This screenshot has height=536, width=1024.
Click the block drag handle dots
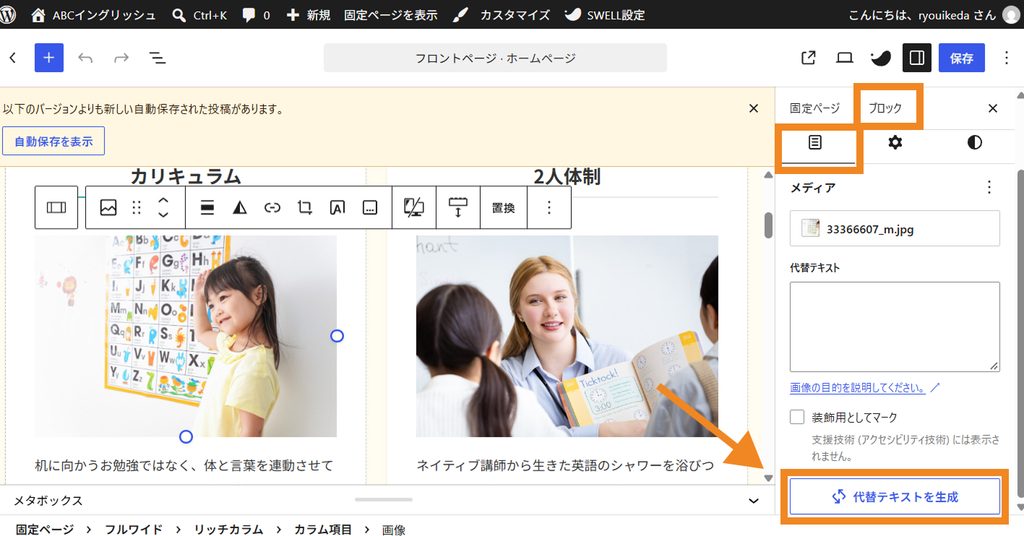(136, 208)
